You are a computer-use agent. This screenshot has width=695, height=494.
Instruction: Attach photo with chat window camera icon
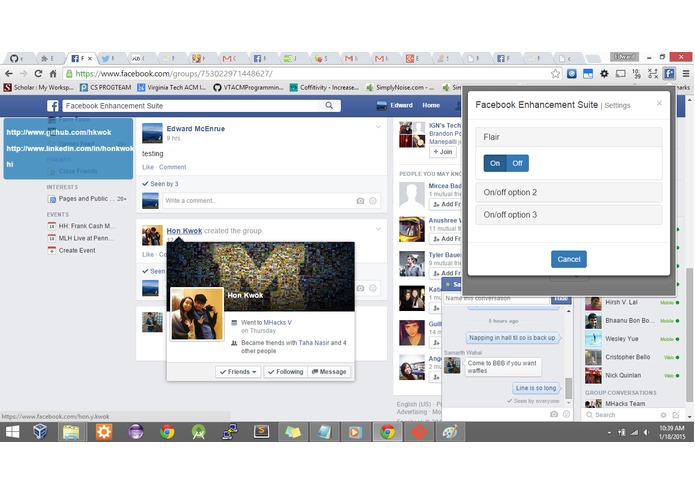pyautogui.click(x=554, y=414)
